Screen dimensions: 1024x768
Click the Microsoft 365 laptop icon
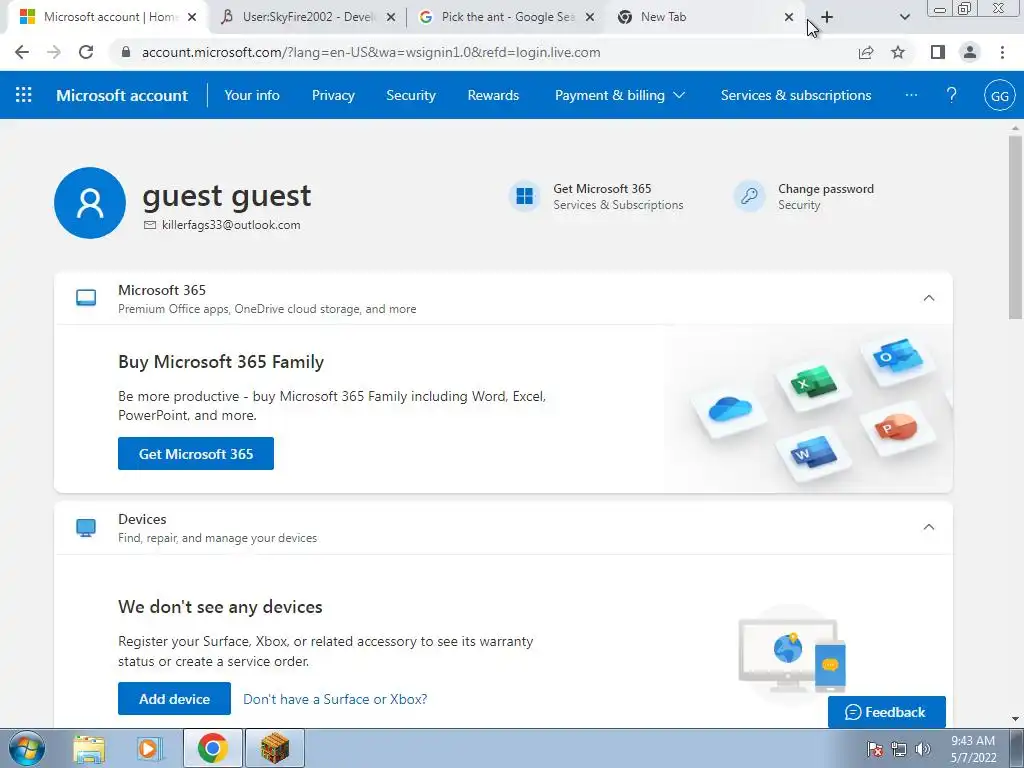coord(86,298)
